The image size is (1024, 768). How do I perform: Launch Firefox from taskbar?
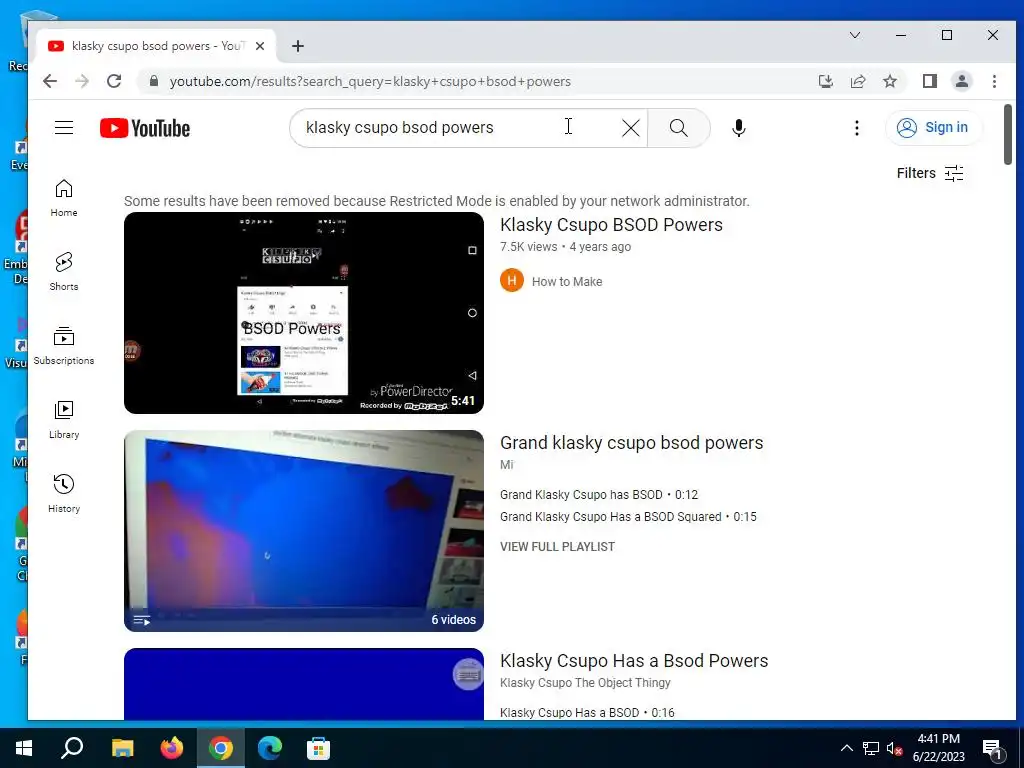click(172, 748)
